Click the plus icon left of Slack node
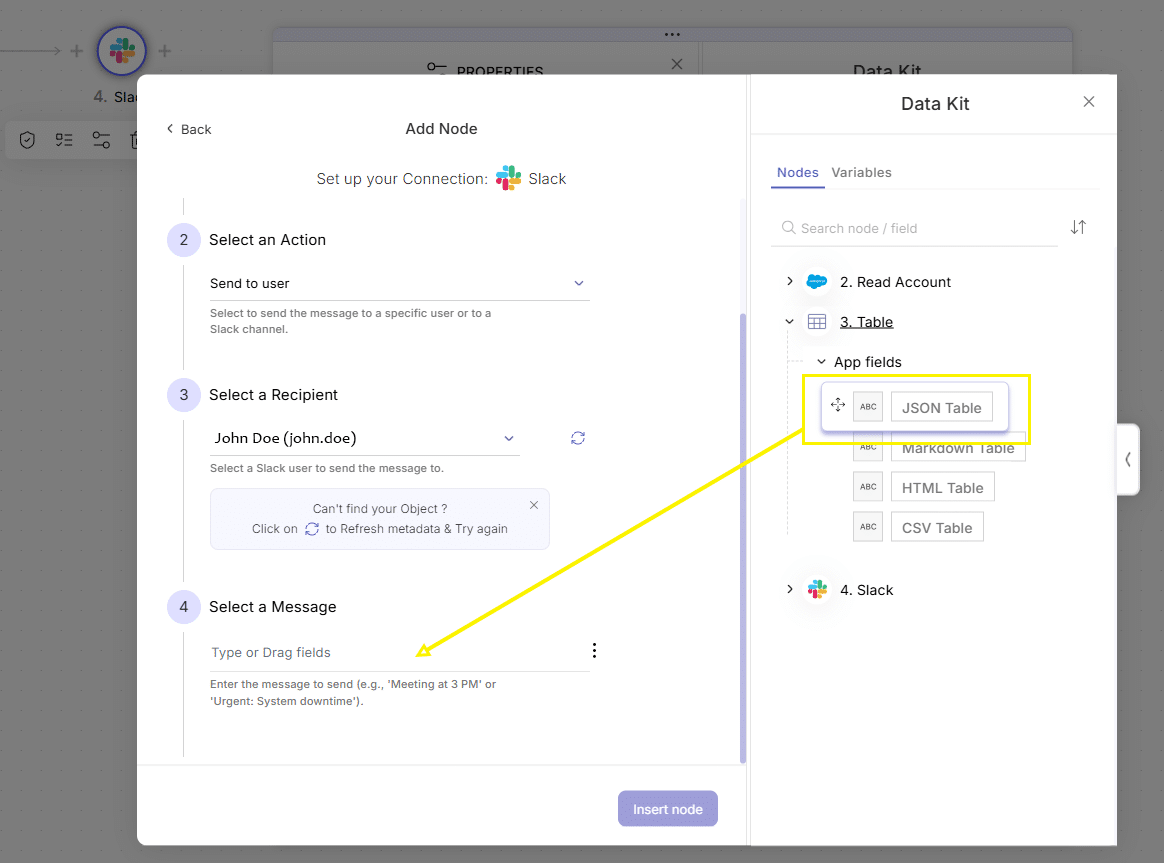The height and width of the screenshot is (863, 1164). pyautogui.click(x=76, y=51)
